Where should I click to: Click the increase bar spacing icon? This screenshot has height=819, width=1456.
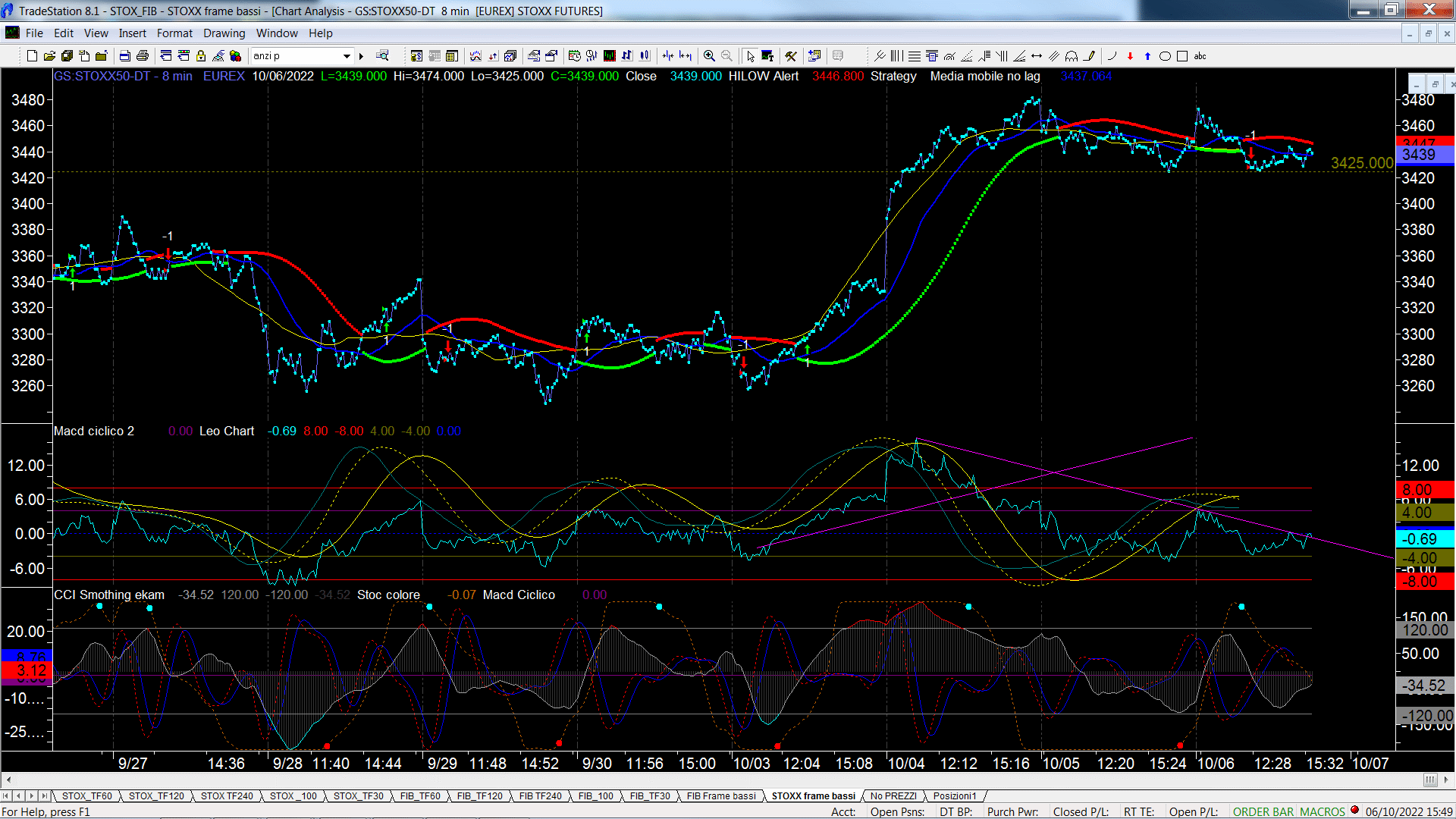coord(686,56)
